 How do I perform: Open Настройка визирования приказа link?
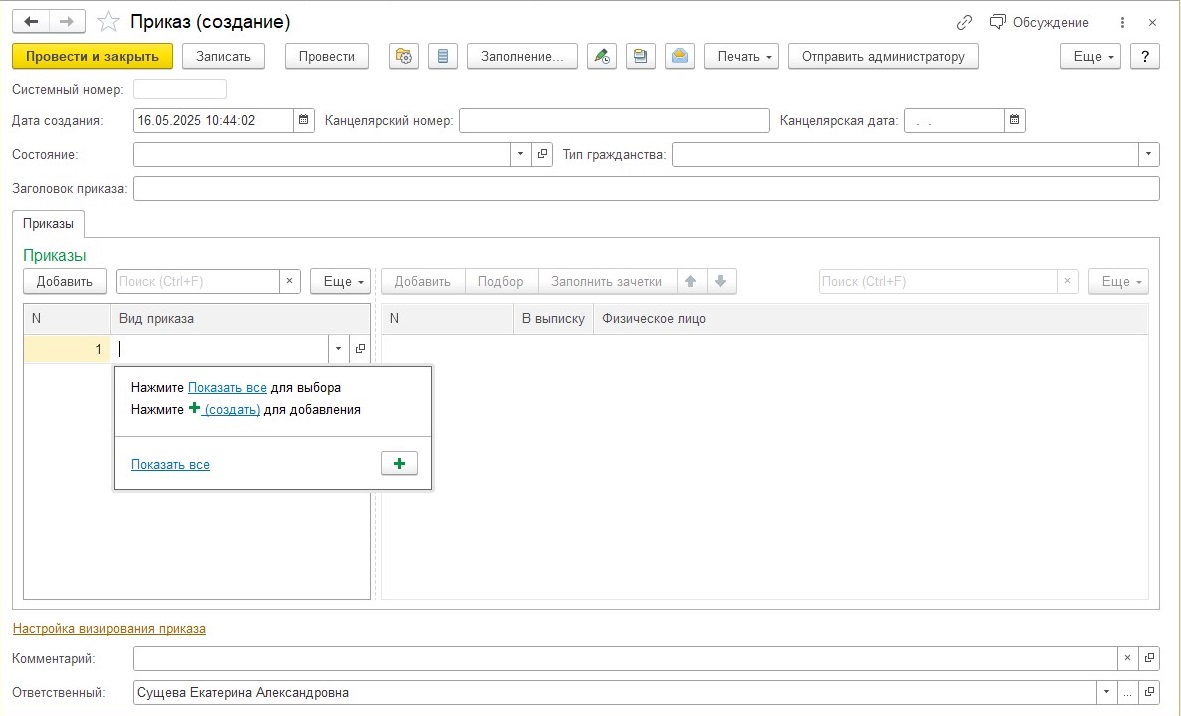pyautogui.click(x=109, y=629)
